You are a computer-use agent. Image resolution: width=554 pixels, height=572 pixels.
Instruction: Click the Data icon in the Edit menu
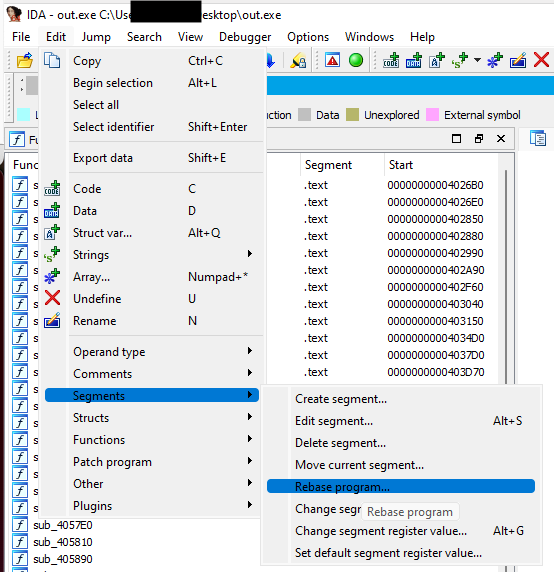tap(52, 210)
